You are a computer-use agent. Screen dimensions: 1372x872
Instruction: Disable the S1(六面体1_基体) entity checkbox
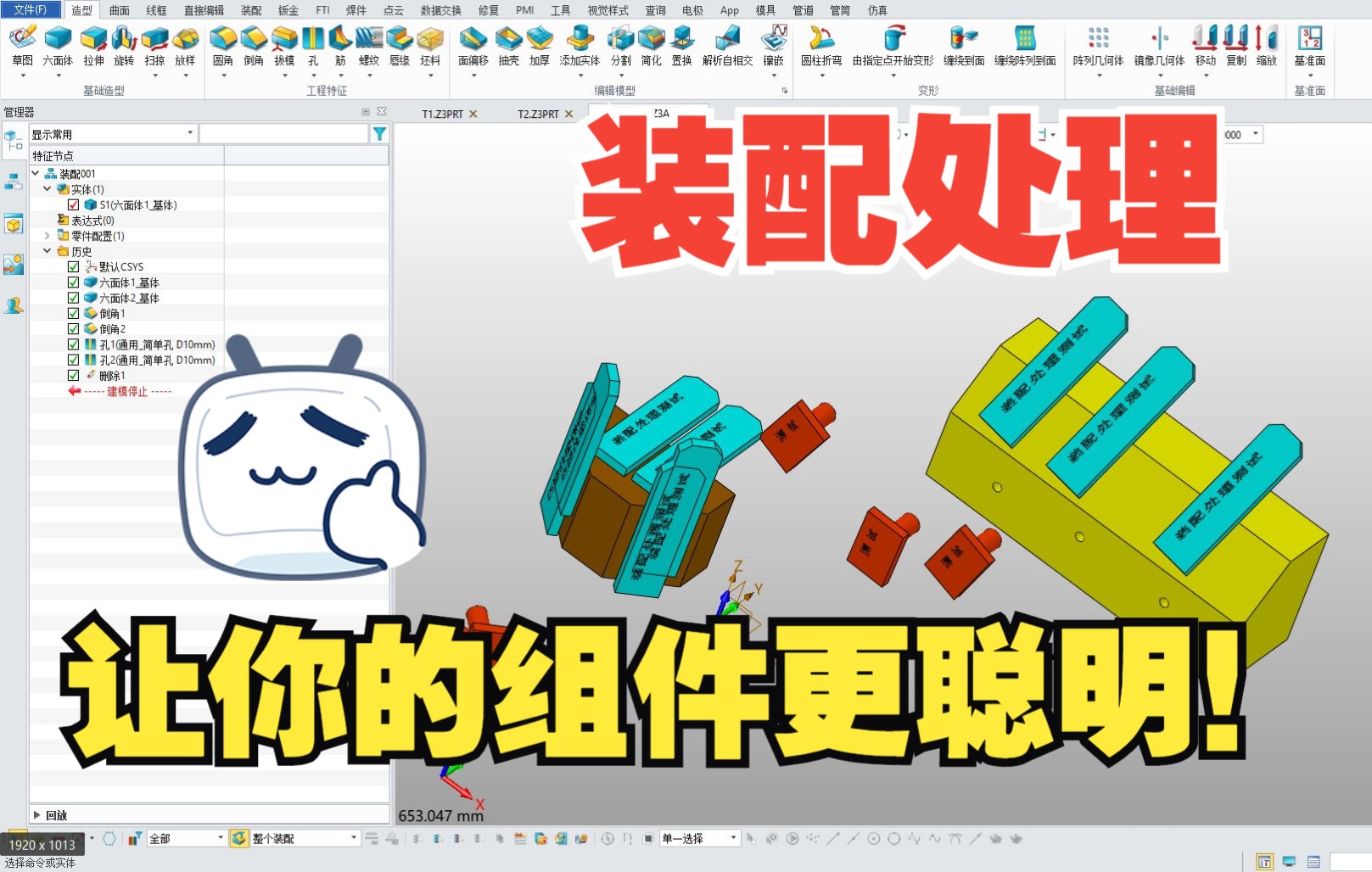pos(72,204)
